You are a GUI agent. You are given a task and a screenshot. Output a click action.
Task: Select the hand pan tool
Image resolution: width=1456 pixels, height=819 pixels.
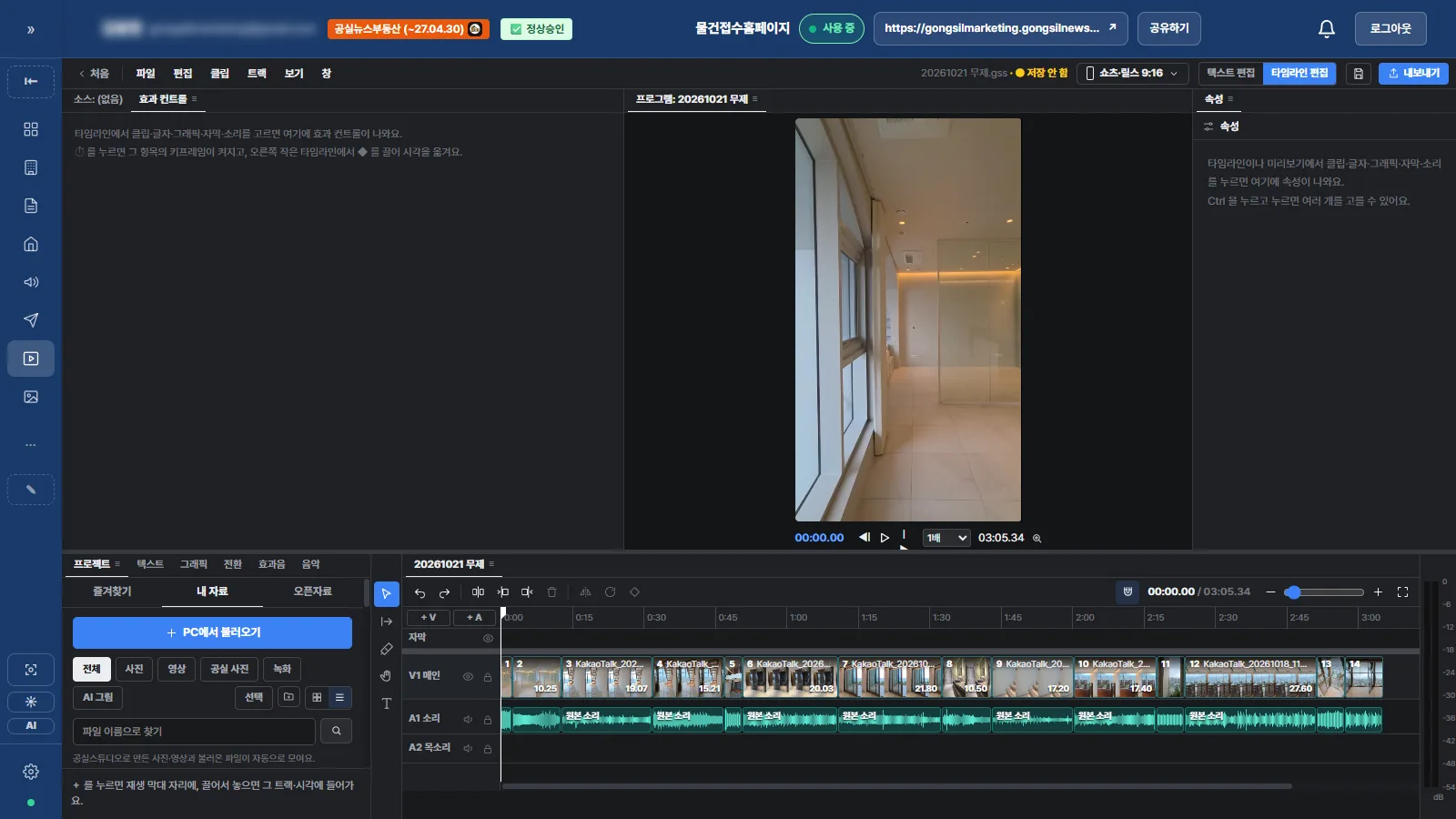click(x=386, y=676)
